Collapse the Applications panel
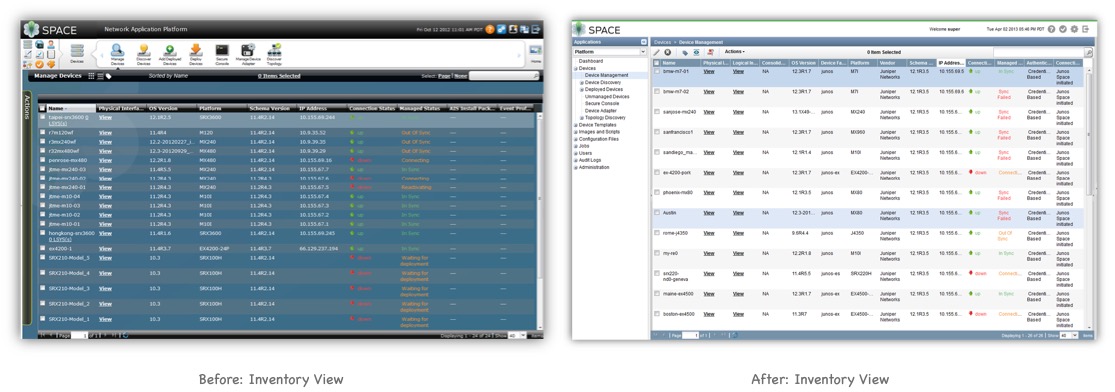This screenshot has height=392, width=1115. coord(644,42)
